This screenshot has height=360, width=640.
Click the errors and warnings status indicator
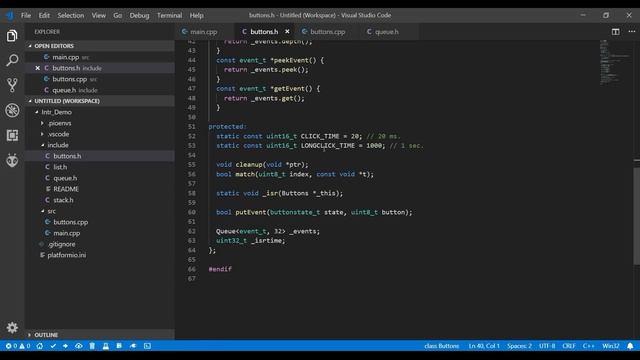(x=18, y=346)
